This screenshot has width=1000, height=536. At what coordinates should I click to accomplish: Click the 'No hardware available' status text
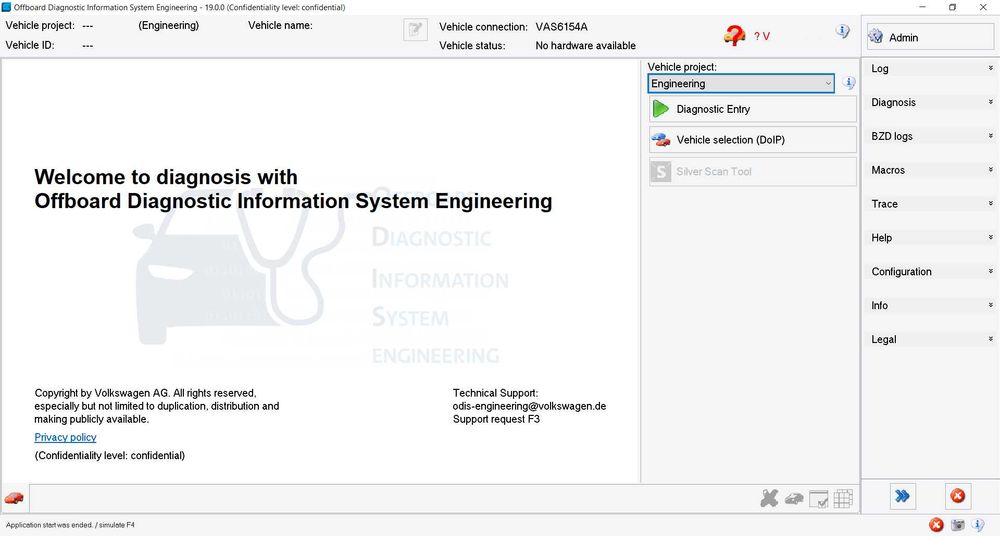coord(585,45)
